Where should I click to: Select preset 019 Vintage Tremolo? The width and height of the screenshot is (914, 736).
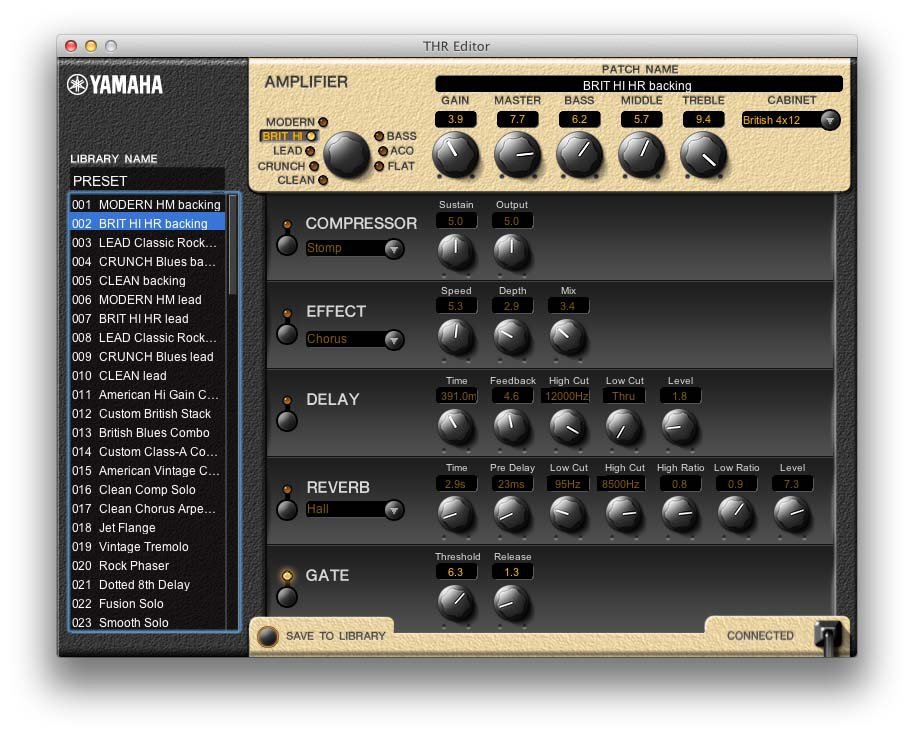(x=147, y=547)
